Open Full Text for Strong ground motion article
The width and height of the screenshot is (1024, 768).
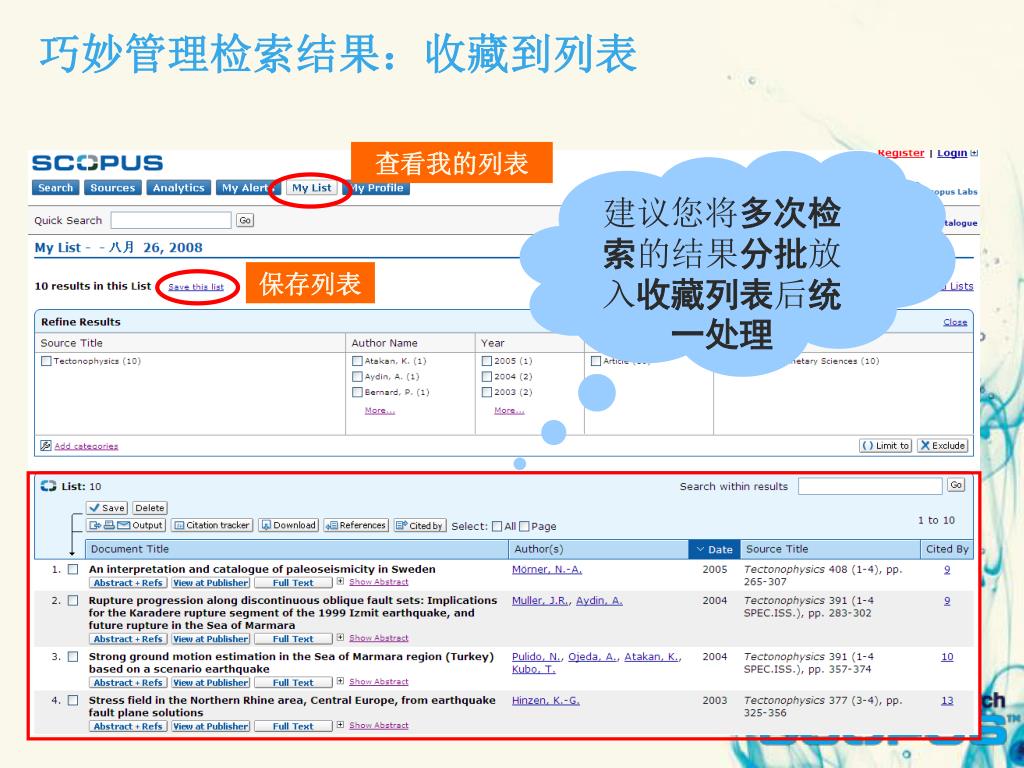[293, 682]
